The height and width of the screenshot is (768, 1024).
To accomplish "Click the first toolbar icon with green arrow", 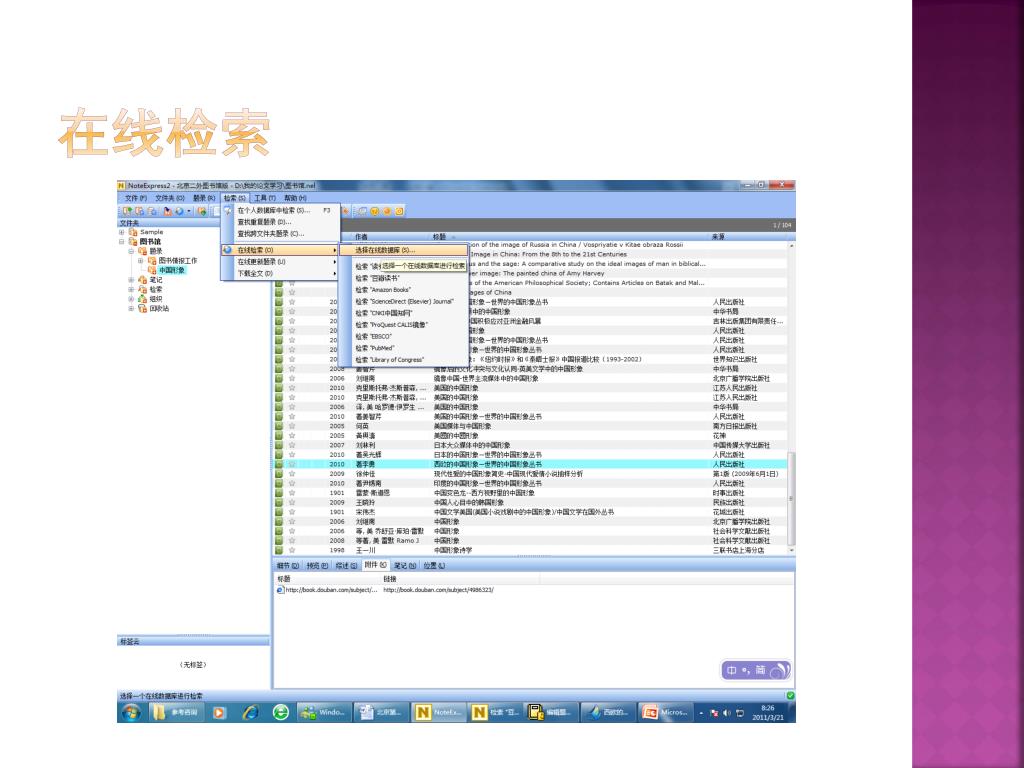I will [x=127, y=211].
